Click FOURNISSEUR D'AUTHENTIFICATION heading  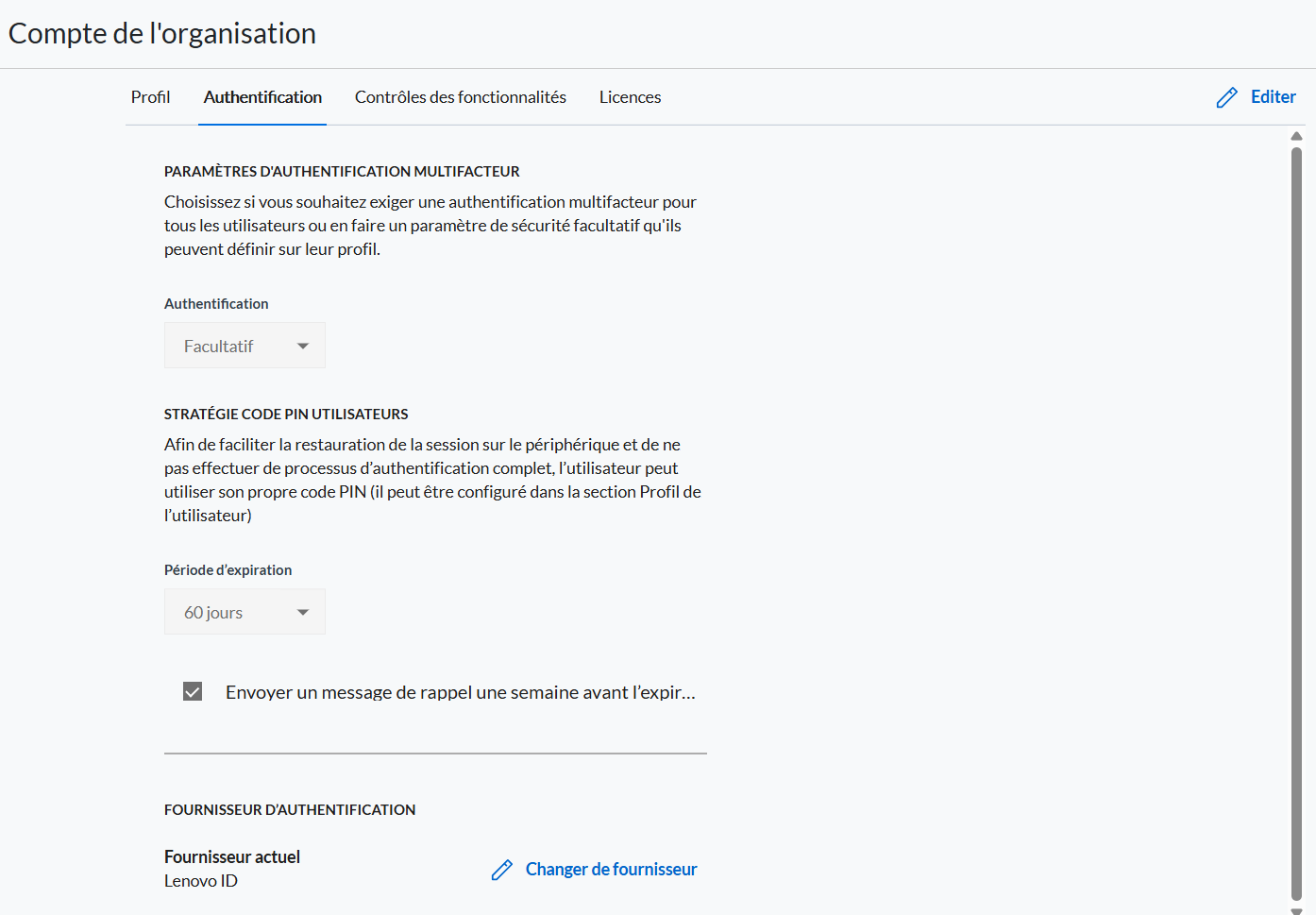(290, 809)
